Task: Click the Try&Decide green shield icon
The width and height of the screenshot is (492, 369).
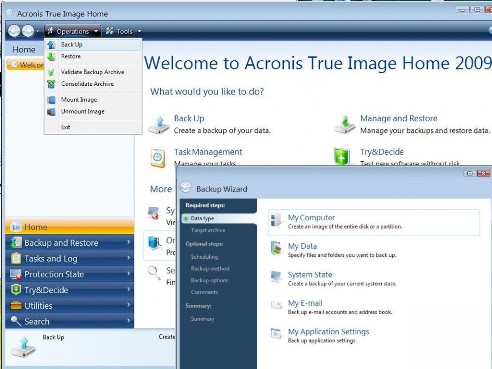Action: [342, 156]
